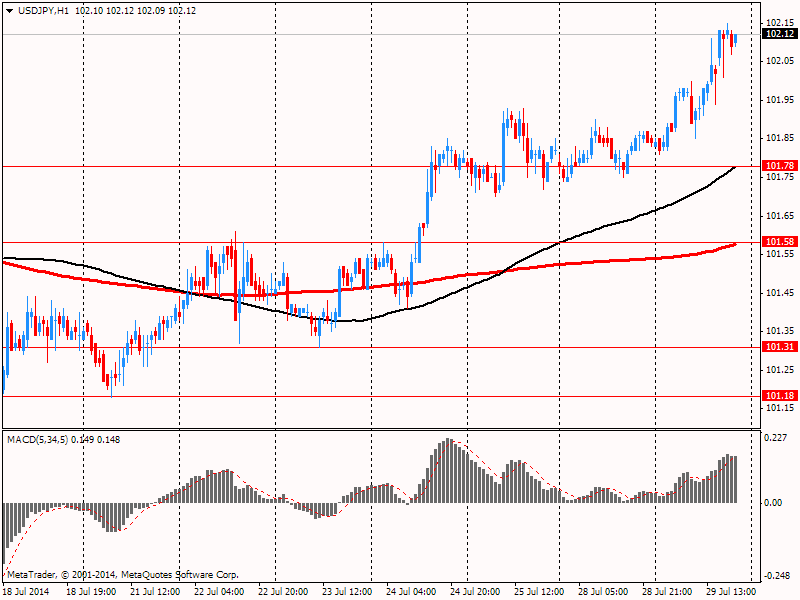800x600 pixels.
Task: Click the 101.75 price scale value
Action: [780, 177]
